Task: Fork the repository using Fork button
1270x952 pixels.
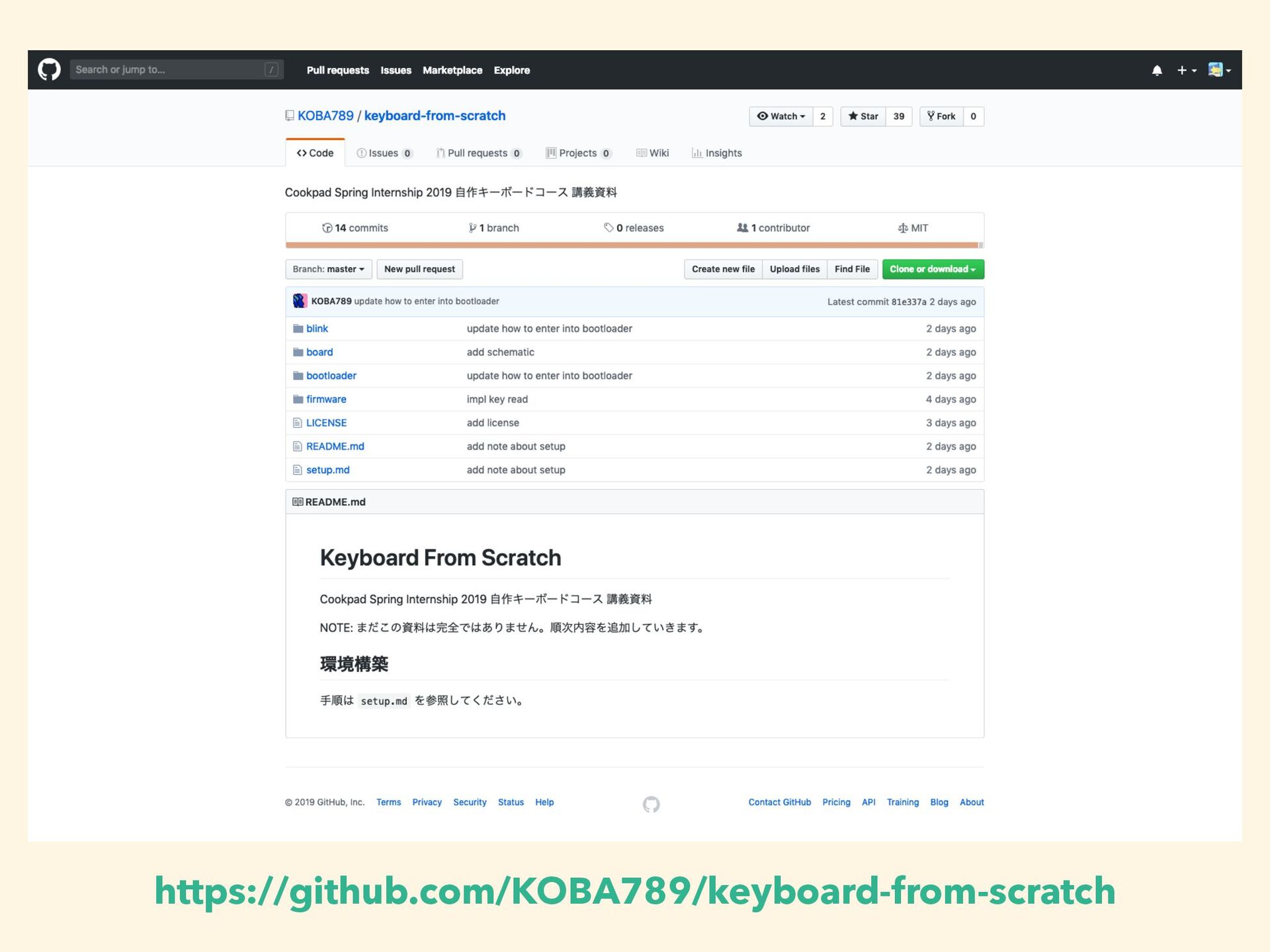Action: 941,116
